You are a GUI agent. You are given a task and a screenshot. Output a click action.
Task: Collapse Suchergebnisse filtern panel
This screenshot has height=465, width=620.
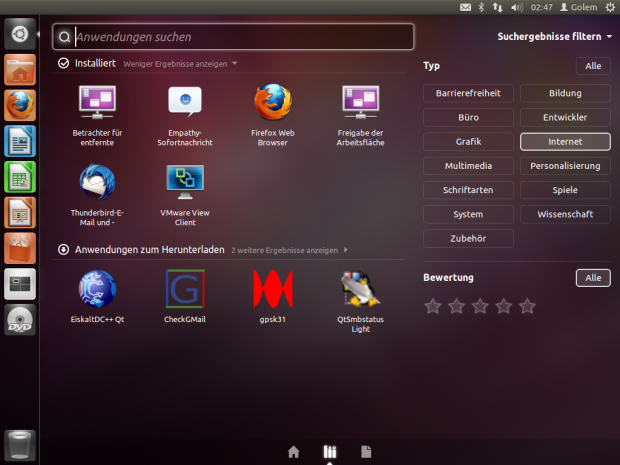[554, 36]
